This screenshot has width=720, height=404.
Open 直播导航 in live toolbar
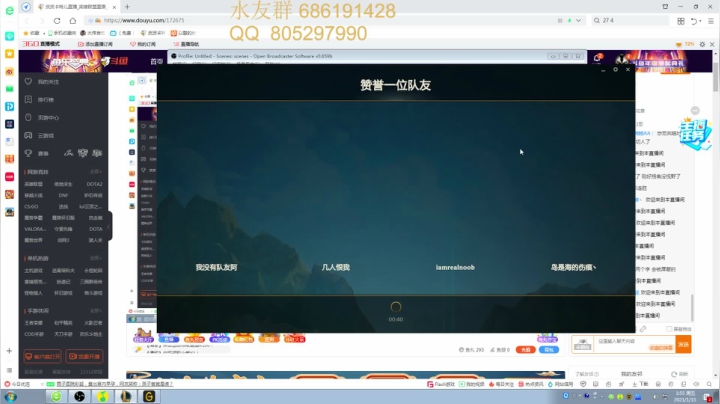coord(186,44)
